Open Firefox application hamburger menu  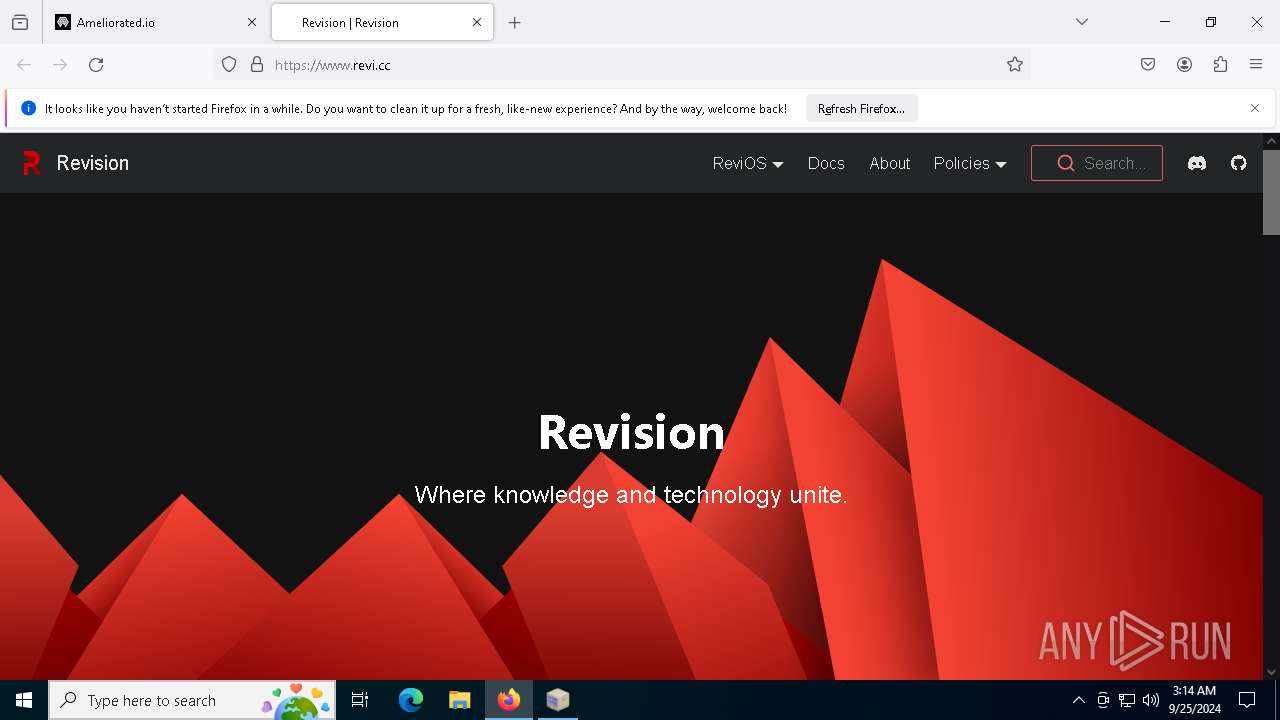point(1256,65)
